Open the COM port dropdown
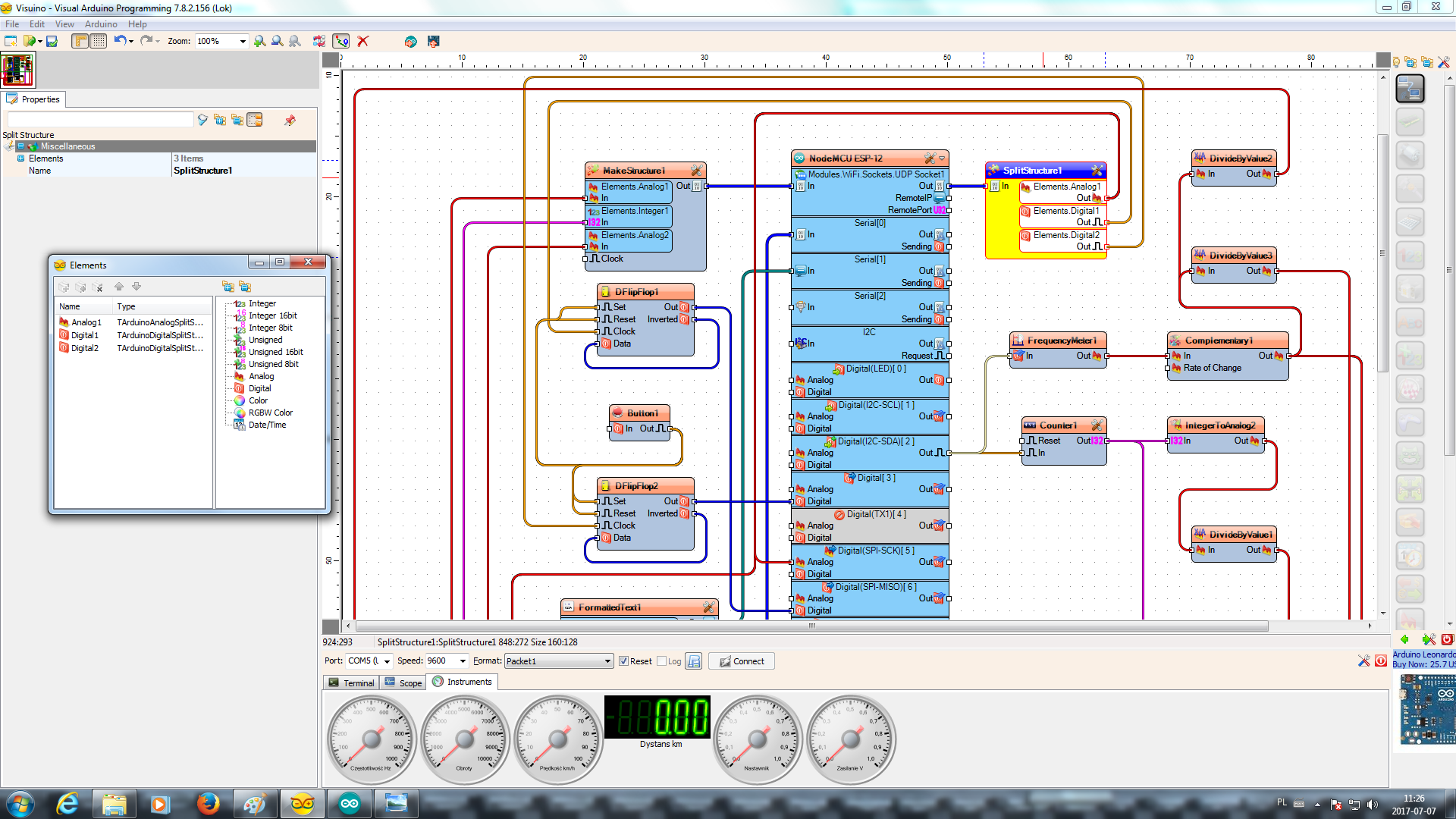 pos(387,661)
